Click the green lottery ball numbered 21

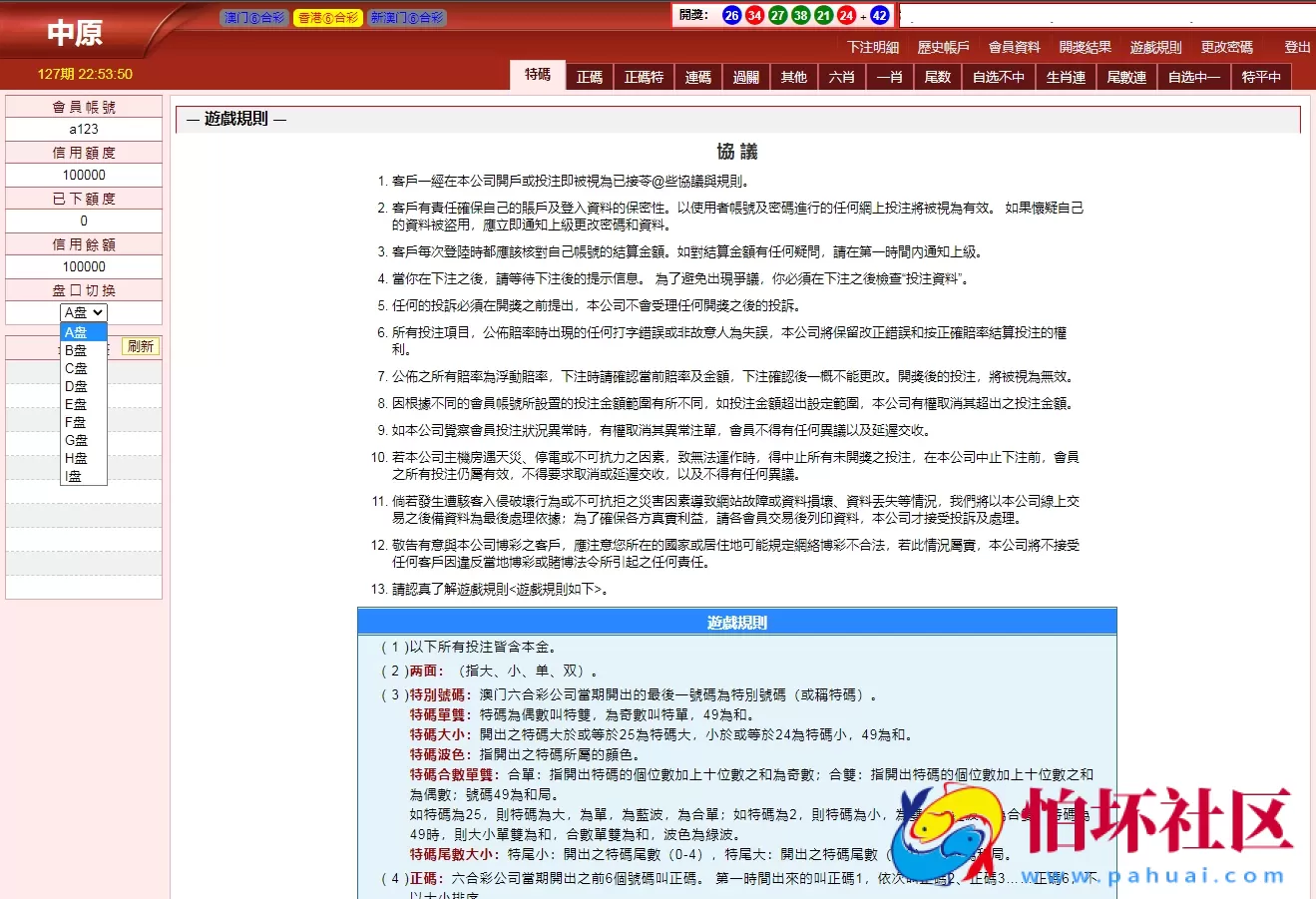pos(822,15)
